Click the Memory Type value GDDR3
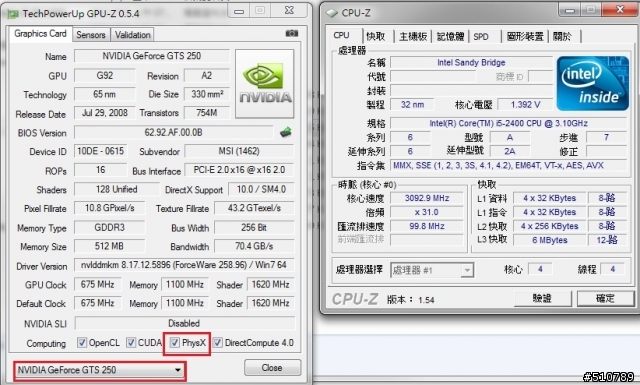The image size is (640, 385). (x=109, y=227)
